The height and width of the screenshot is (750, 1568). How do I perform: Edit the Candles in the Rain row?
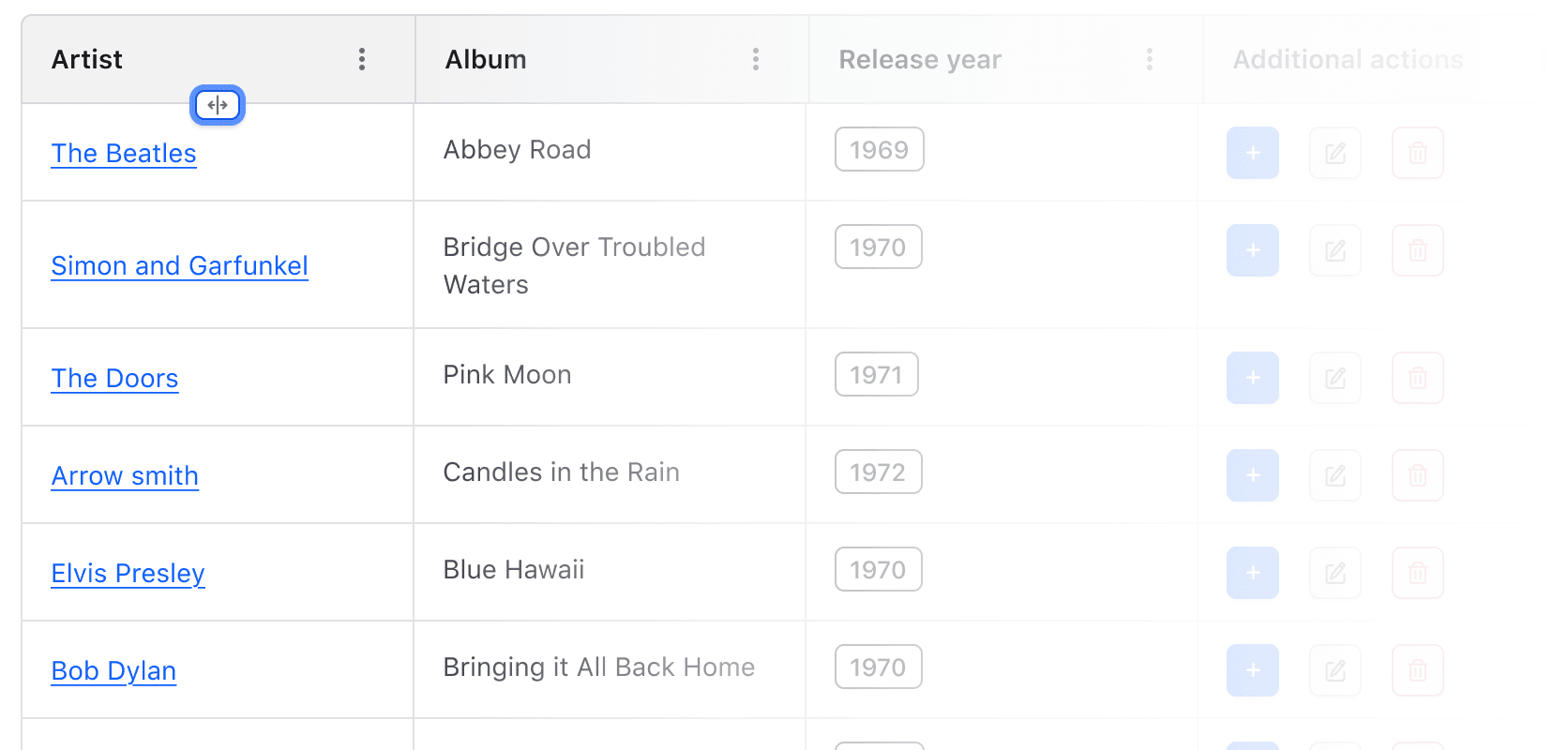1335,475
